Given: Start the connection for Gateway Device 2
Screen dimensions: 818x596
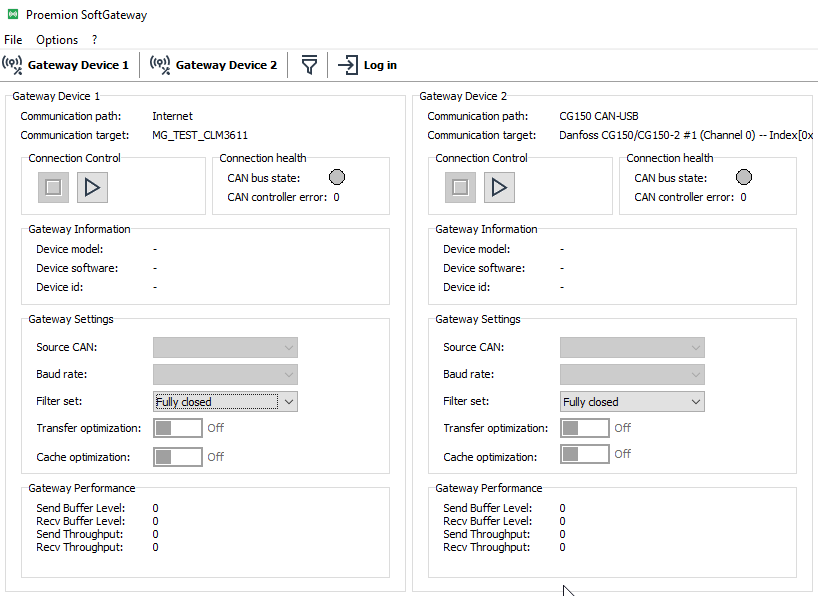Looking at the screenshot, I should click(499, 187).
